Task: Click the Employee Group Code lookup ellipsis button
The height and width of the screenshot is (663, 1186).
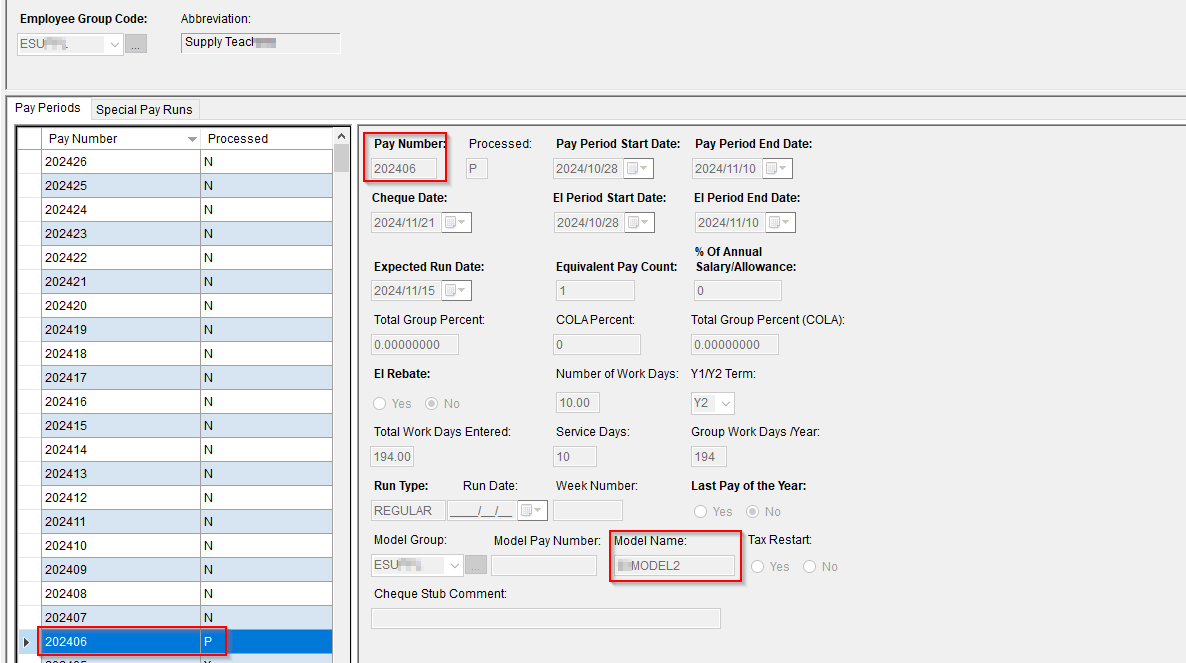Action: (136, 45)
